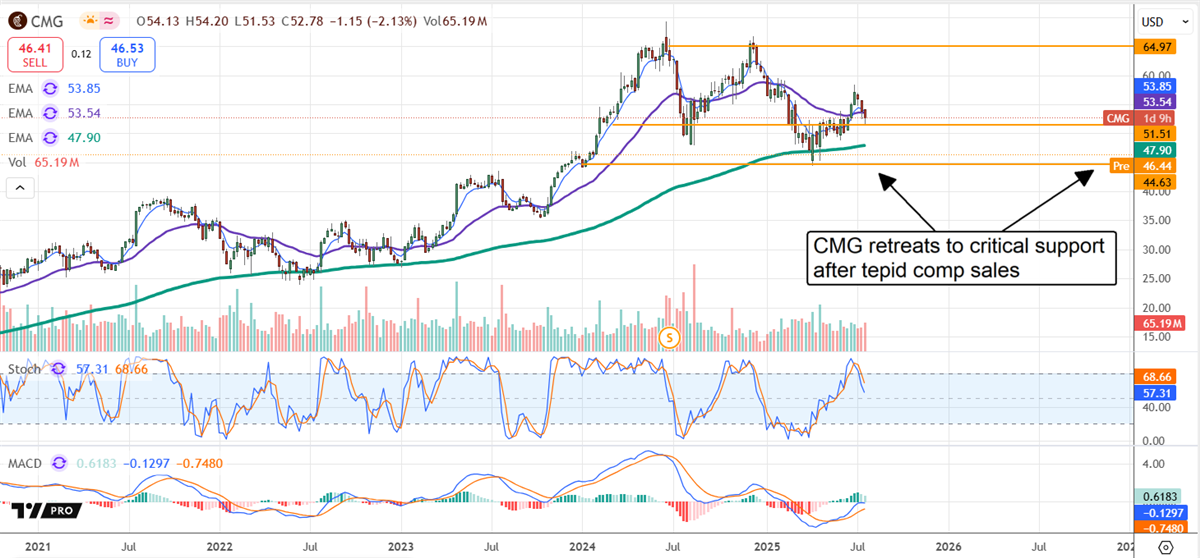Select the EMA 47.90 legend label

pos(22,137)
